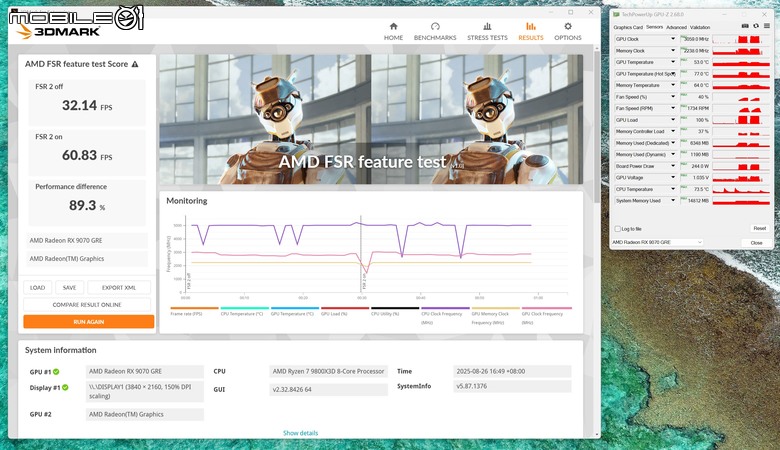Screen dimensions: 780x450
Task: Click GPU-Z refresh icon
Action: pyautogui.click(x=756, y=26)
